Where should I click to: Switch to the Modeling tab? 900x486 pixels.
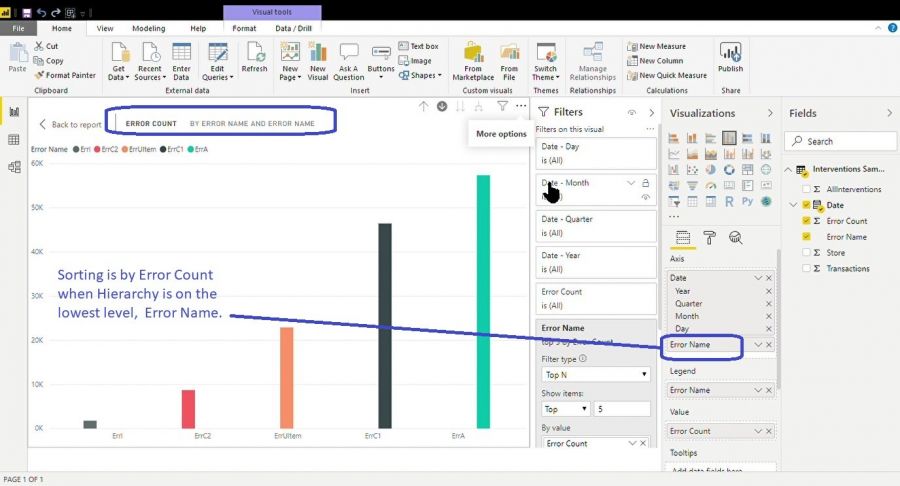tap(149, 28)
